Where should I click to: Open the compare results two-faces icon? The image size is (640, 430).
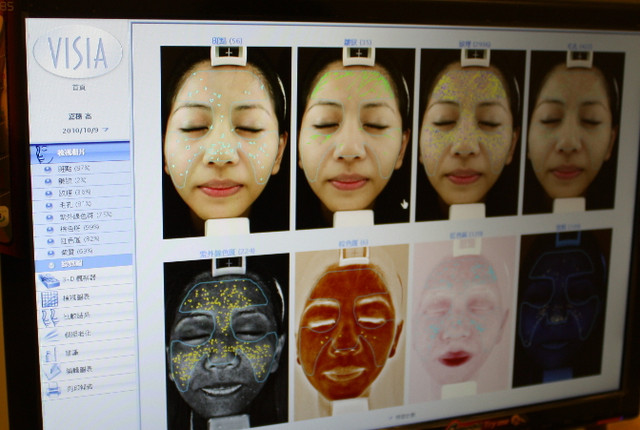[50, 318]
